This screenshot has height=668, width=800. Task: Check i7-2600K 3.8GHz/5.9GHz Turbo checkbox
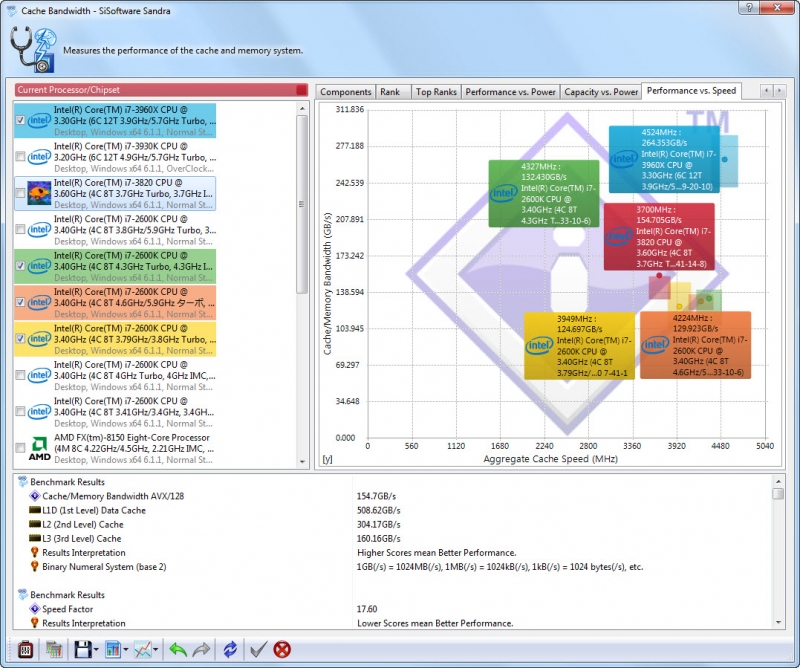pyautogui.click(x=20, y=230)
